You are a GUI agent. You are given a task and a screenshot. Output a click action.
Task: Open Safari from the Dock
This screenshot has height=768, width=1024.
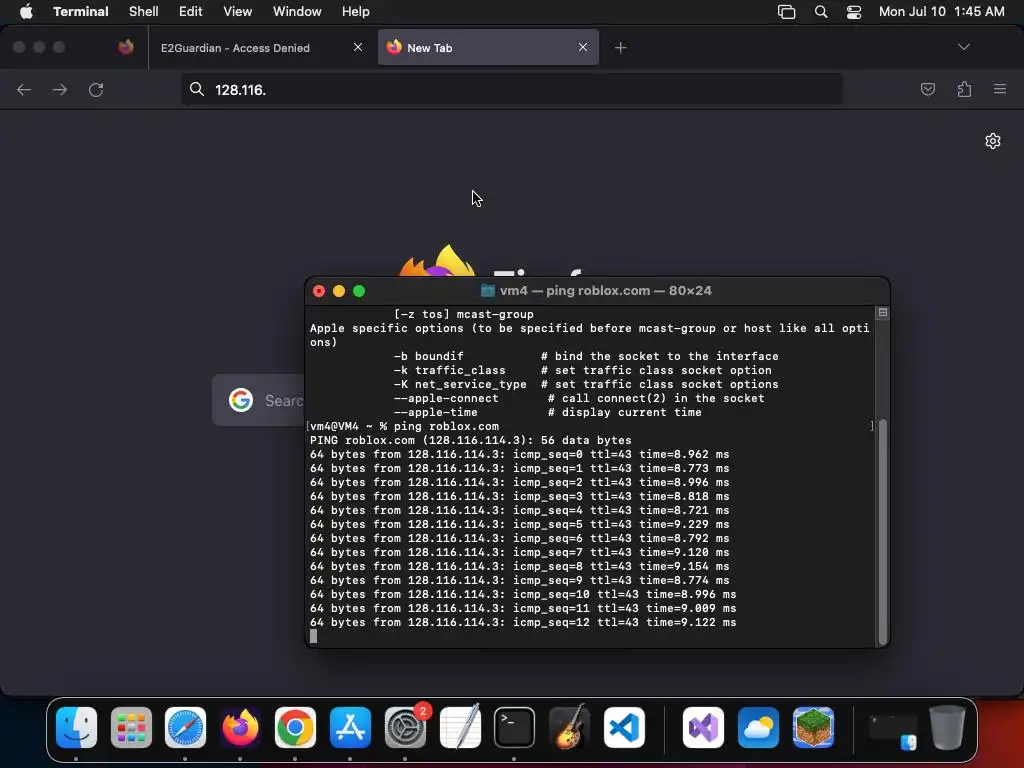click(185, 727)
